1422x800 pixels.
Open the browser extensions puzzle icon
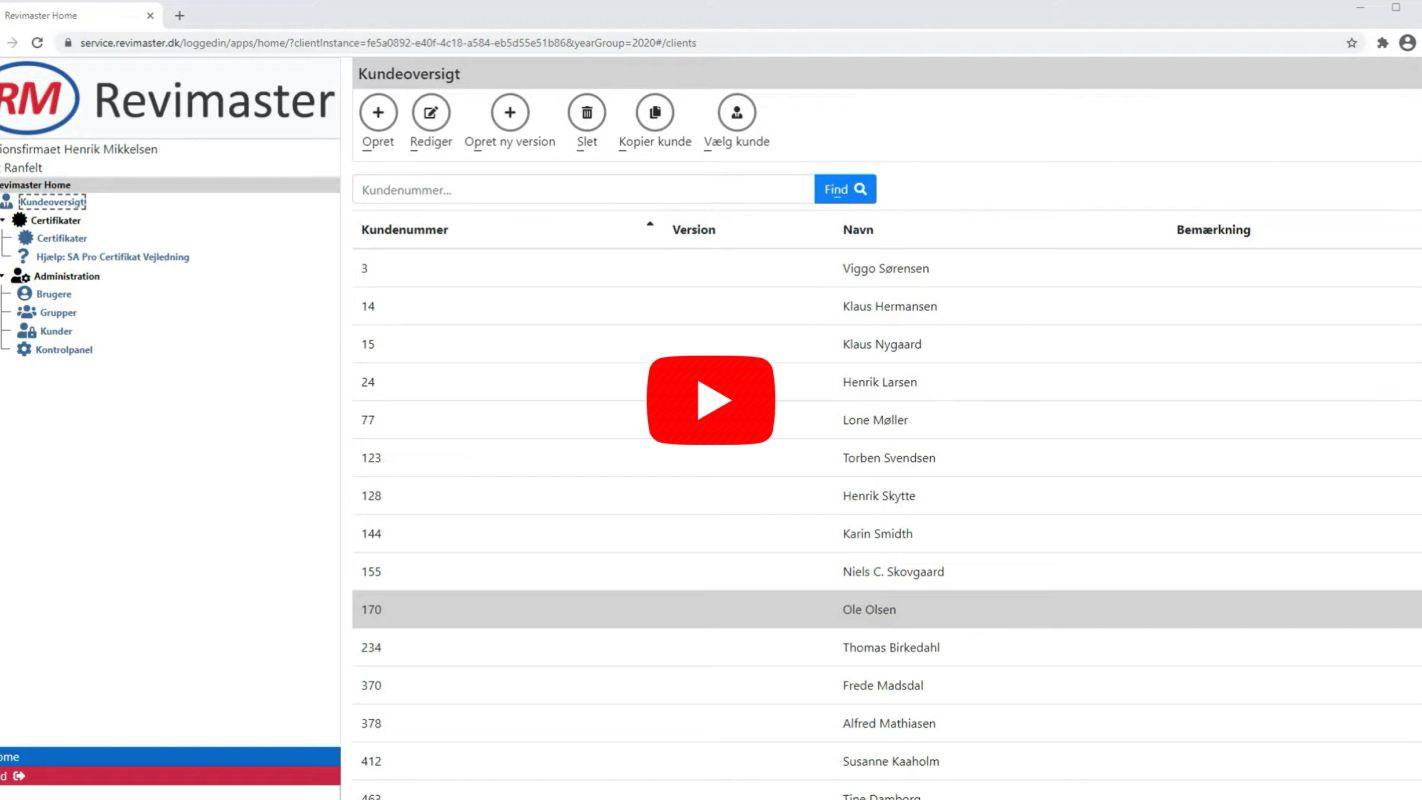point(1382,43)
